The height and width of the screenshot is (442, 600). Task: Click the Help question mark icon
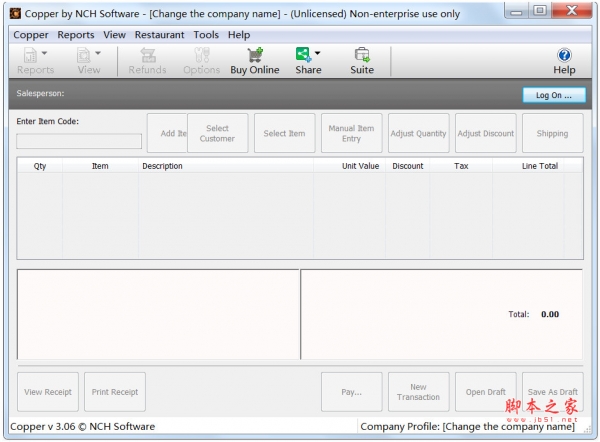pyautogui.click(x=564, y=55)
